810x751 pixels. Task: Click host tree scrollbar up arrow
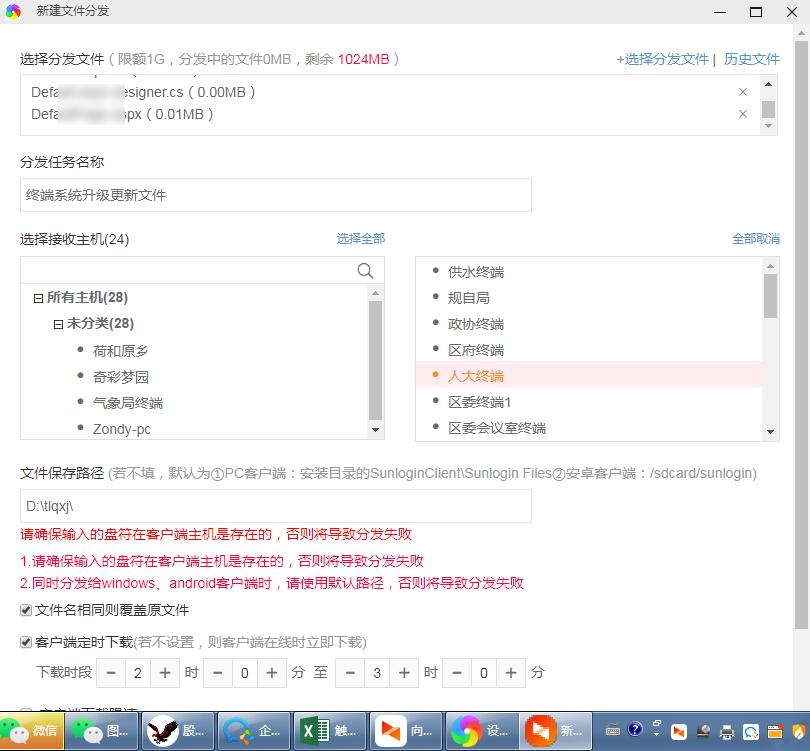click(x=376, y=293)
